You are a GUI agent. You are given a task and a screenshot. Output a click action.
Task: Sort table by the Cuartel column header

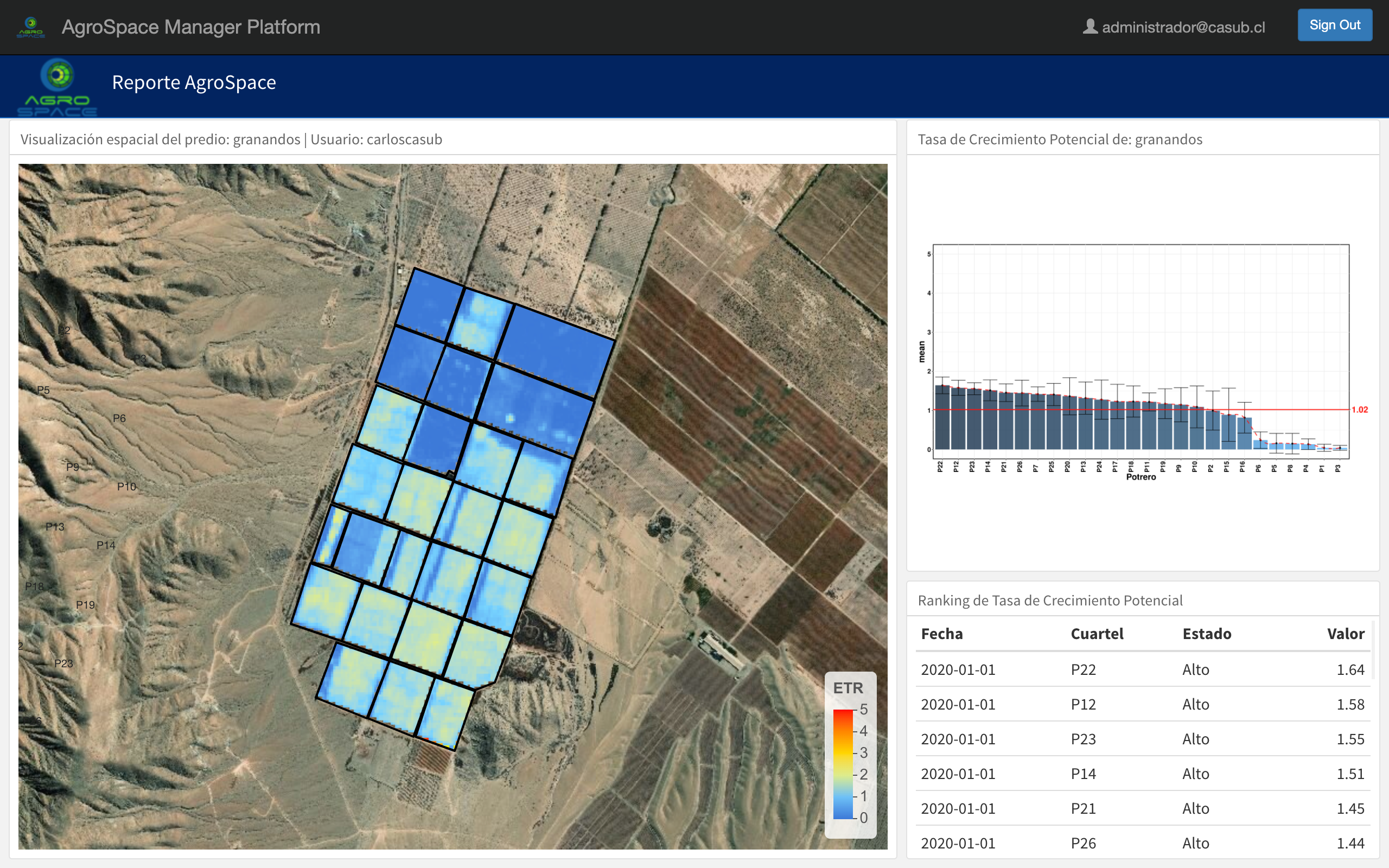1096,634
